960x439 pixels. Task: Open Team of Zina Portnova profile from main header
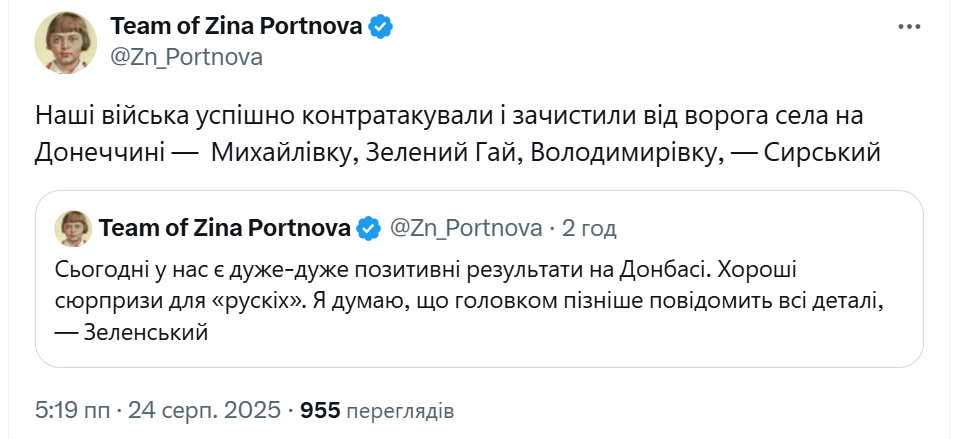click(235, 27)
